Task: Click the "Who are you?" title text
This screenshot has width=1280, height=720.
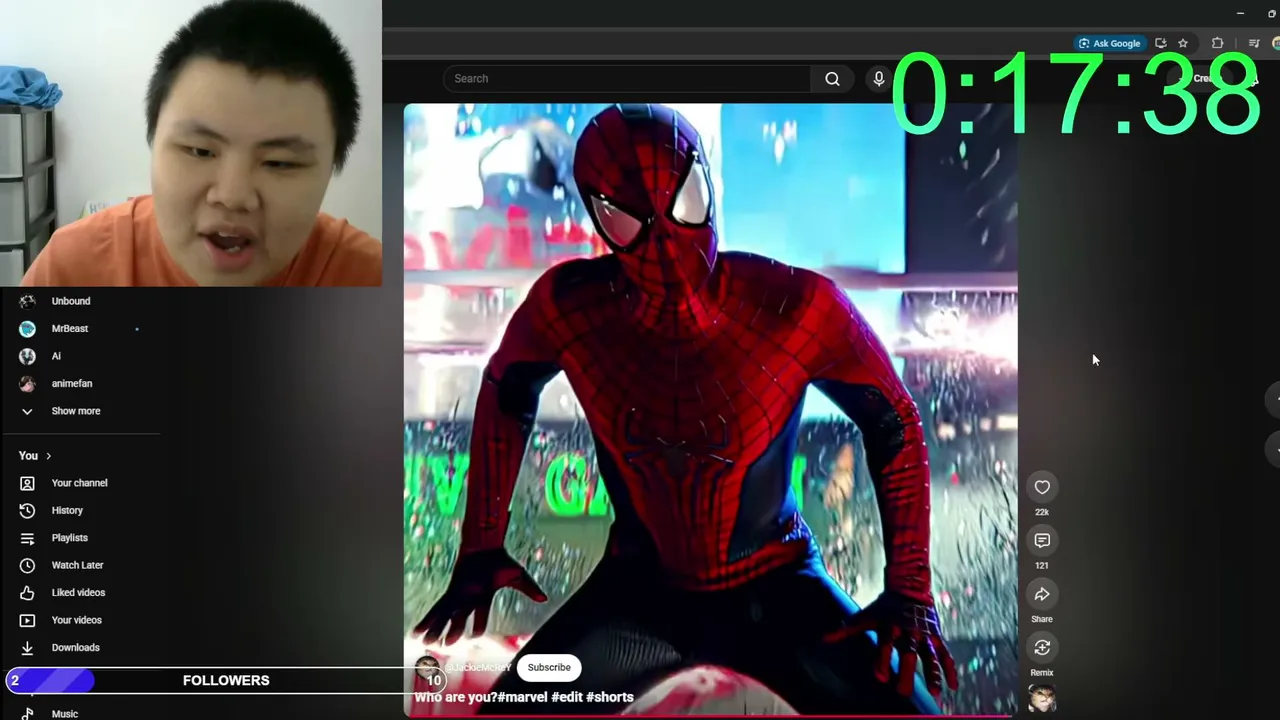Action: click(455, 697)
